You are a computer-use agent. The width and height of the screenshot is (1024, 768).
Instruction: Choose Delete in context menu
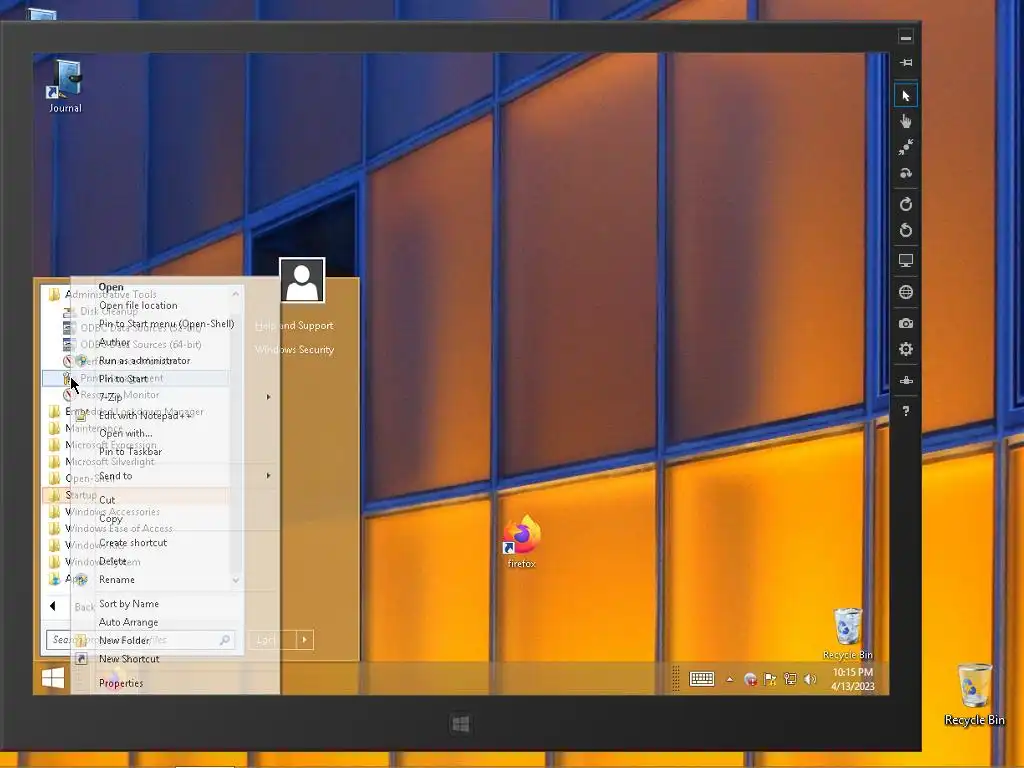(x=112, y=561)
